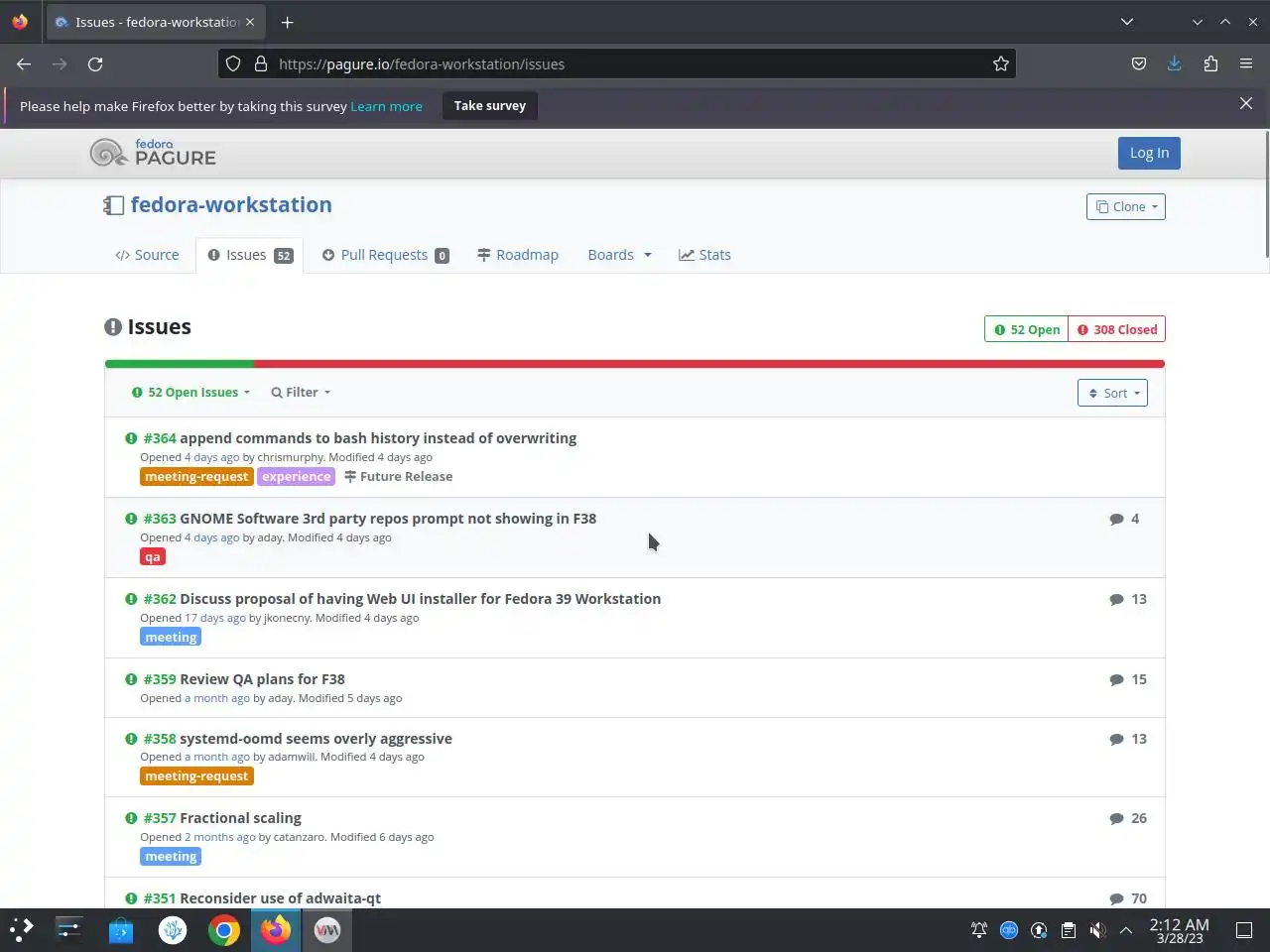Open notifications bell in system tray

click(979, 930)
